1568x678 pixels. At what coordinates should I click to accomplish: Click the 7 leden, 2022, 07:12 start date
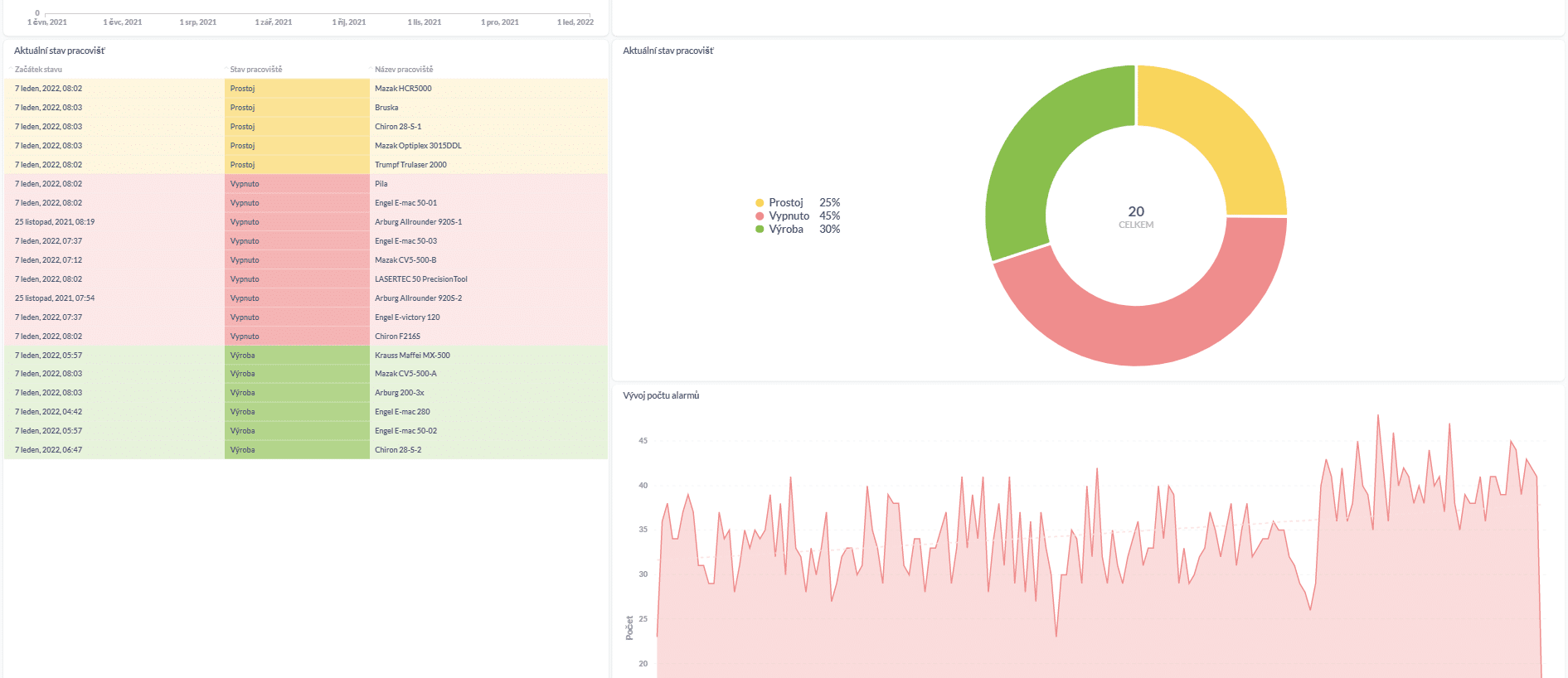point(48,260)
